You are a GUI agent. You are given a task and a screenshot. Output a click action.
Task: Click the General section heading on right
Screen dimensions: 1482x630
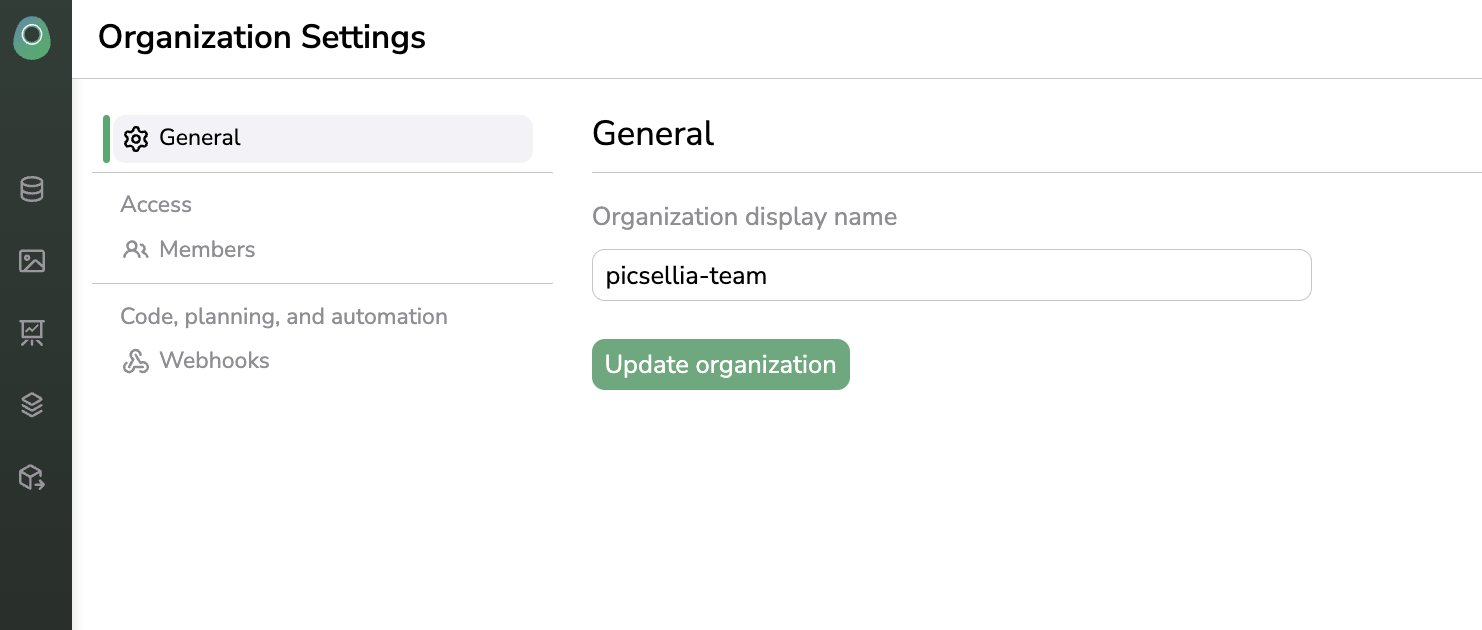(x=653, y=133)
